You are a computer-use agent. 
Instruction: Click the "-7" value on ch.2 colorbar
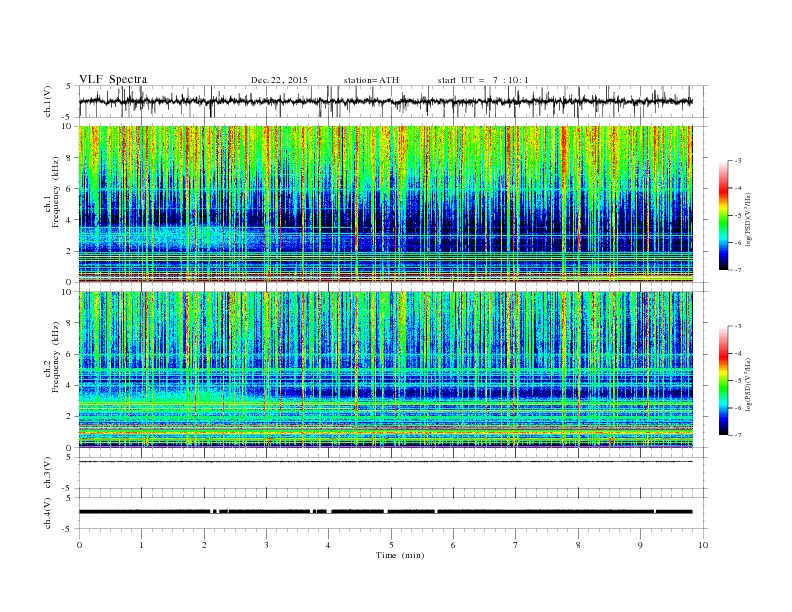pos(738,435)
